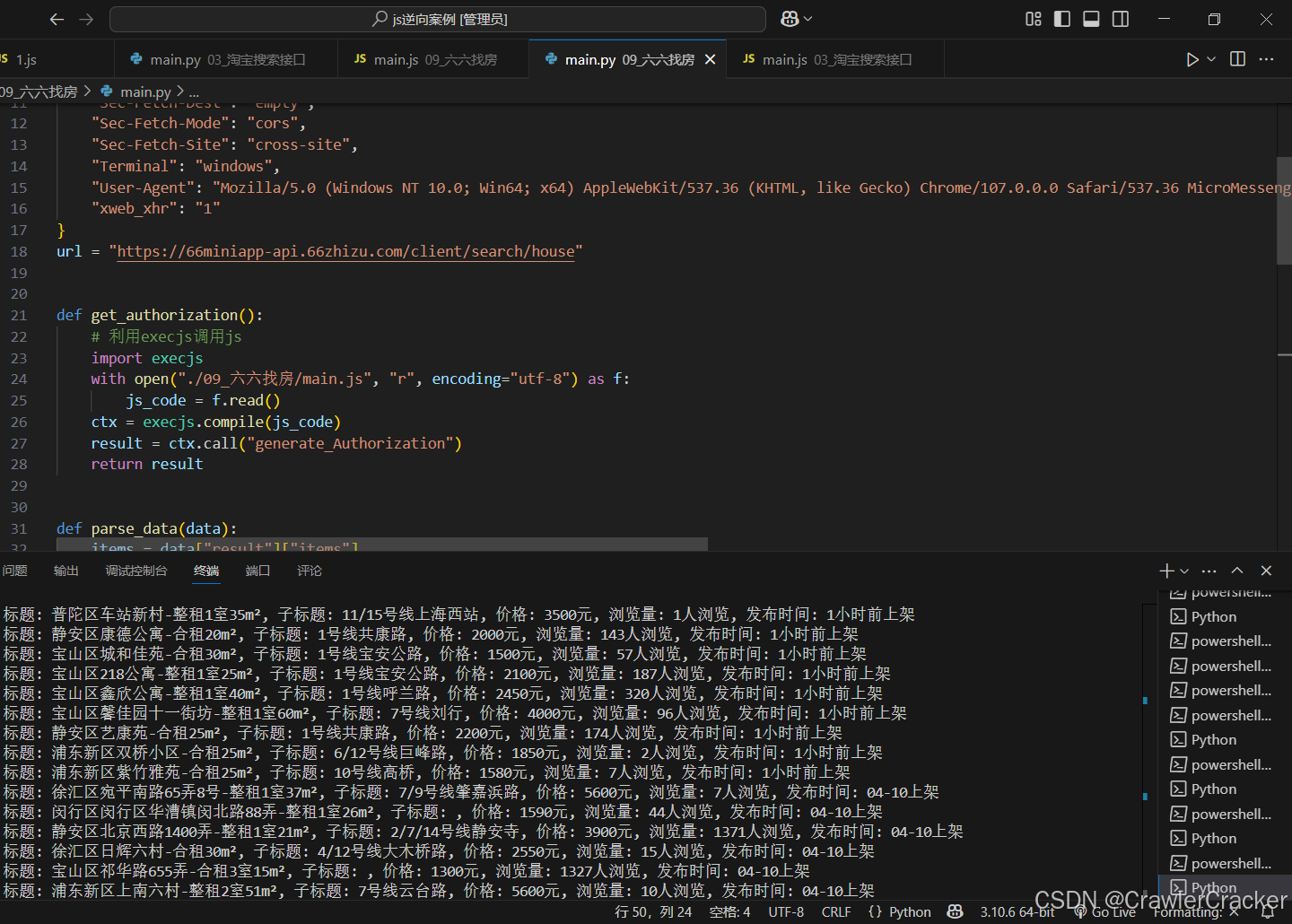Image resolution: width=1292 pixels, height=924 pixels.
Task: Click the "Sec-Fetch-Mode": "cors" line
Action: 198,123
